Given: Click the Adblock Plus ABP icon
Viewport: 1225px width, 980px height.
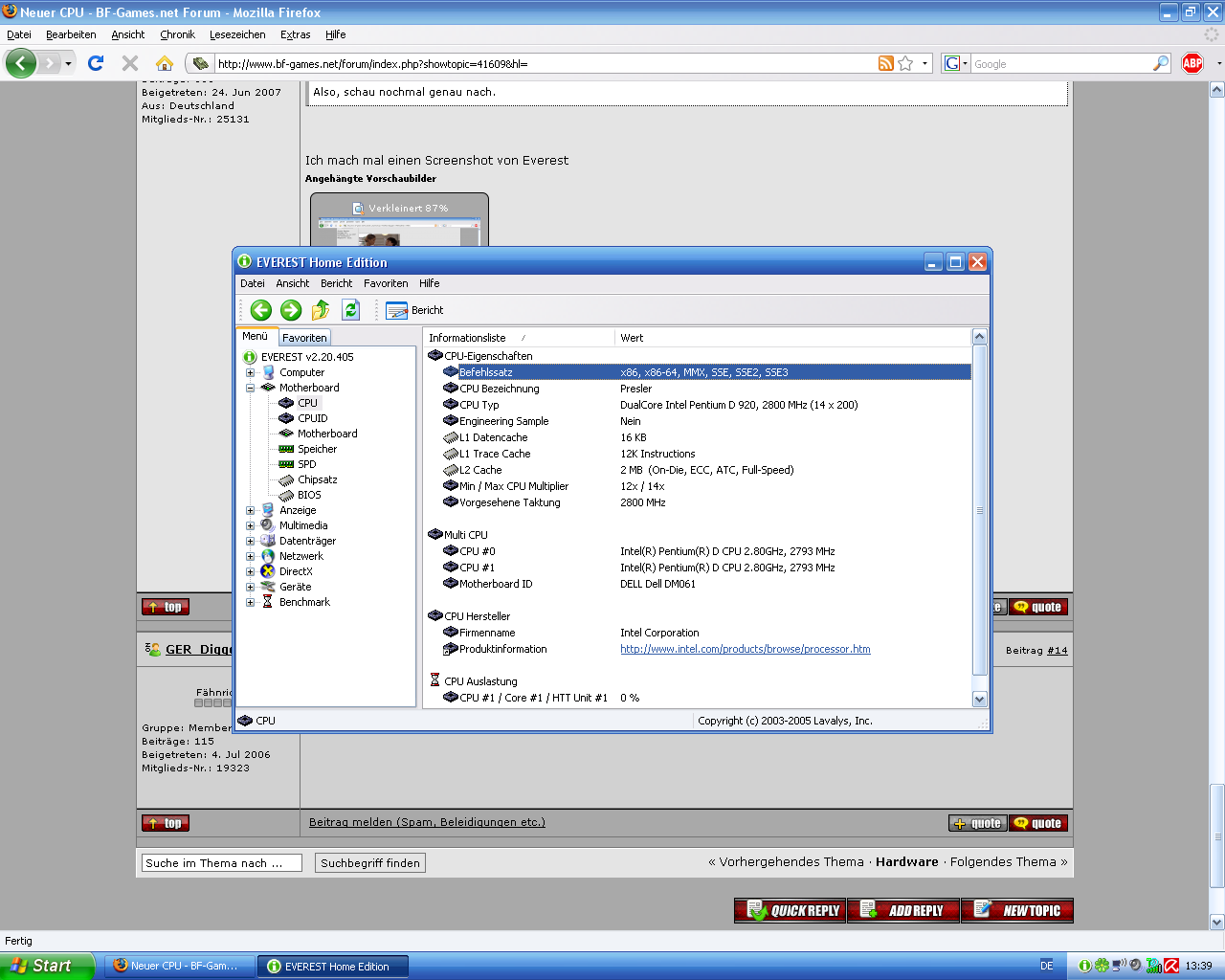Looking at the screenshot, I should [x=1192, y=63].
